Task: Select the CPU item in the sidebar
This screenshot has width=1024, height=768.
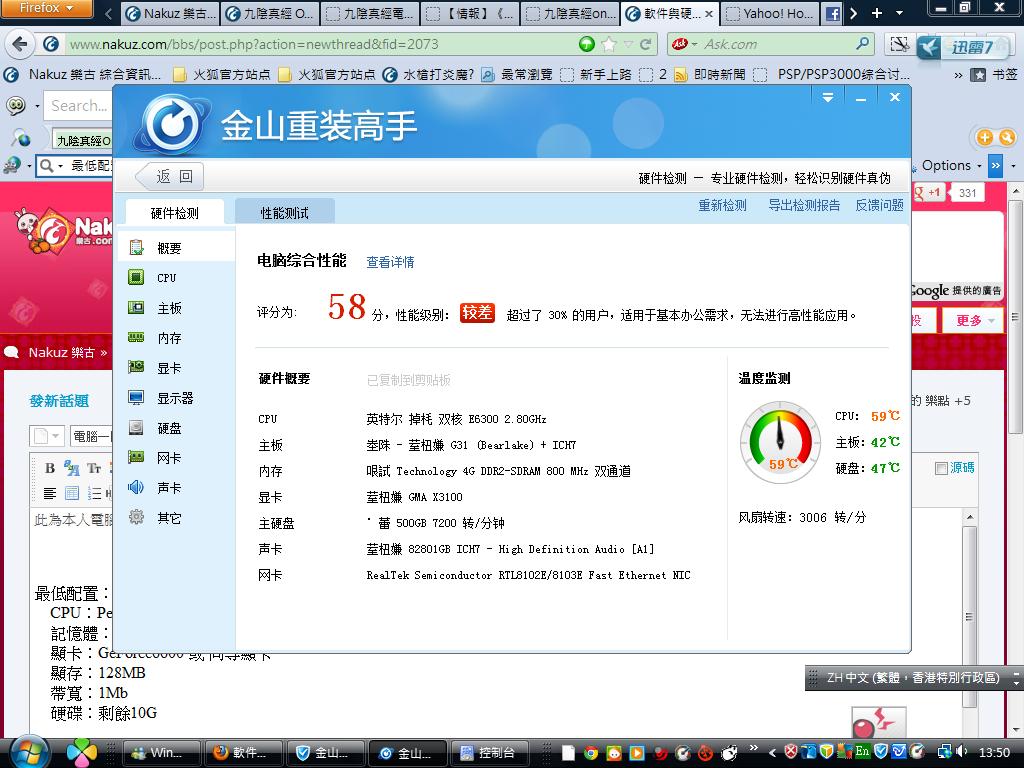Action: 165,278
